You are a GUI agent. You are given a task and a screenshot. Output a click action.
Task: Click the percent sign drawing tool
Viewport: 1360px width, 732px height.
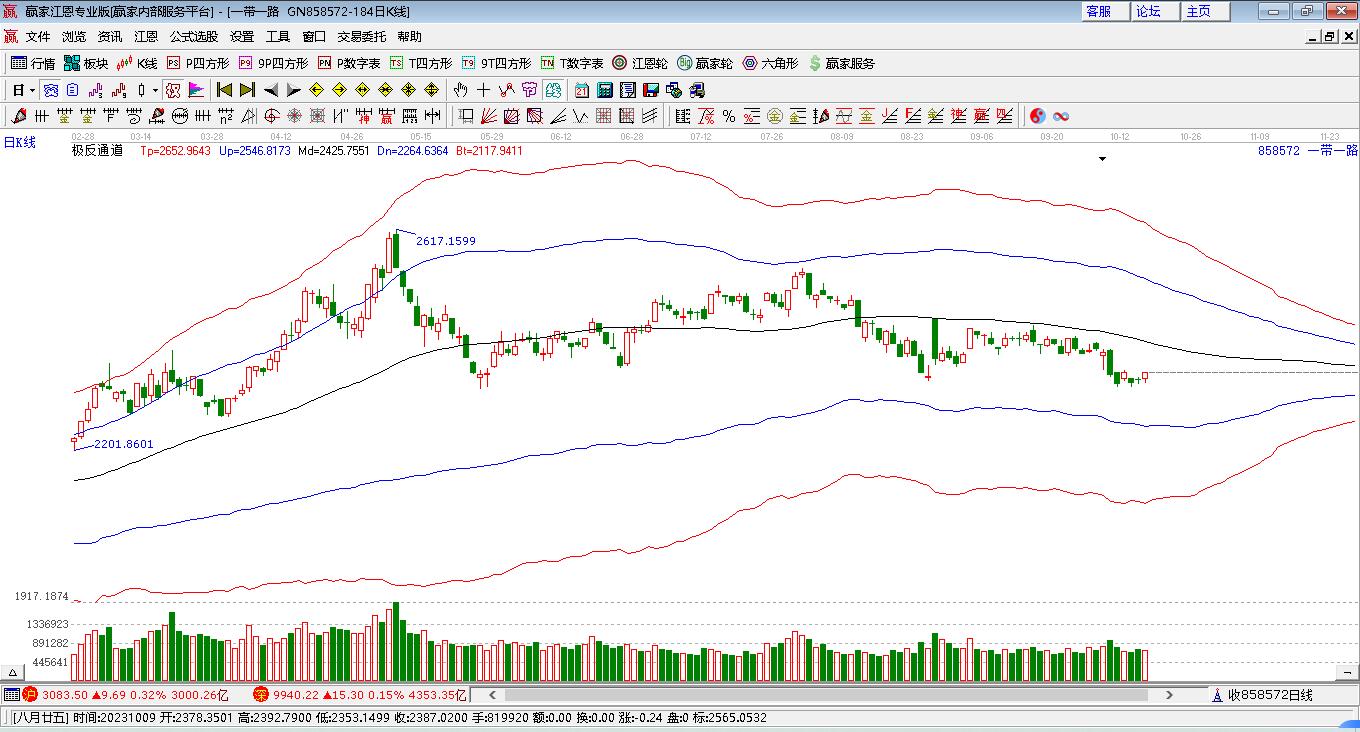click(729, 116)
